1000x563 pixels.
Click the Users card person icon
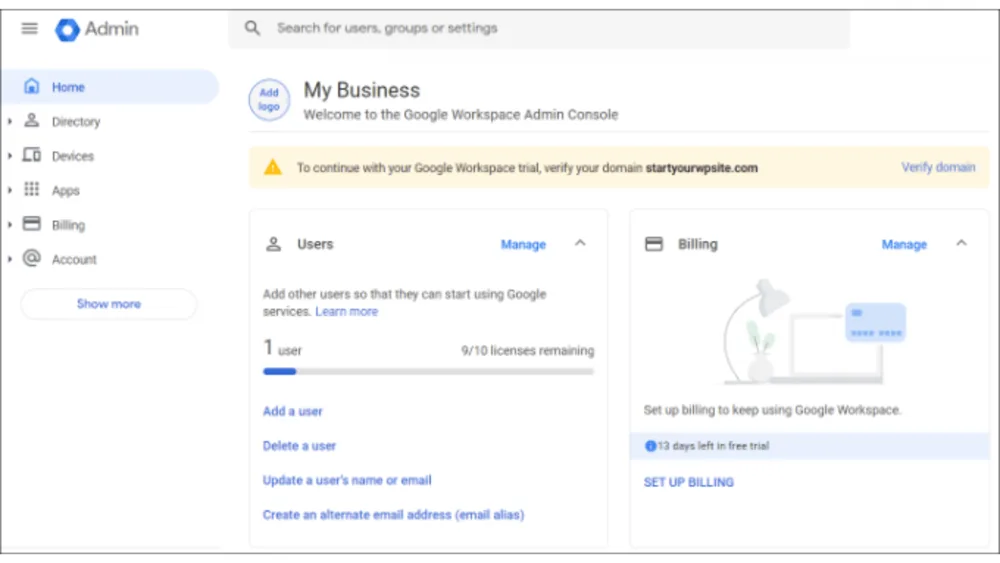click(274, 244)
